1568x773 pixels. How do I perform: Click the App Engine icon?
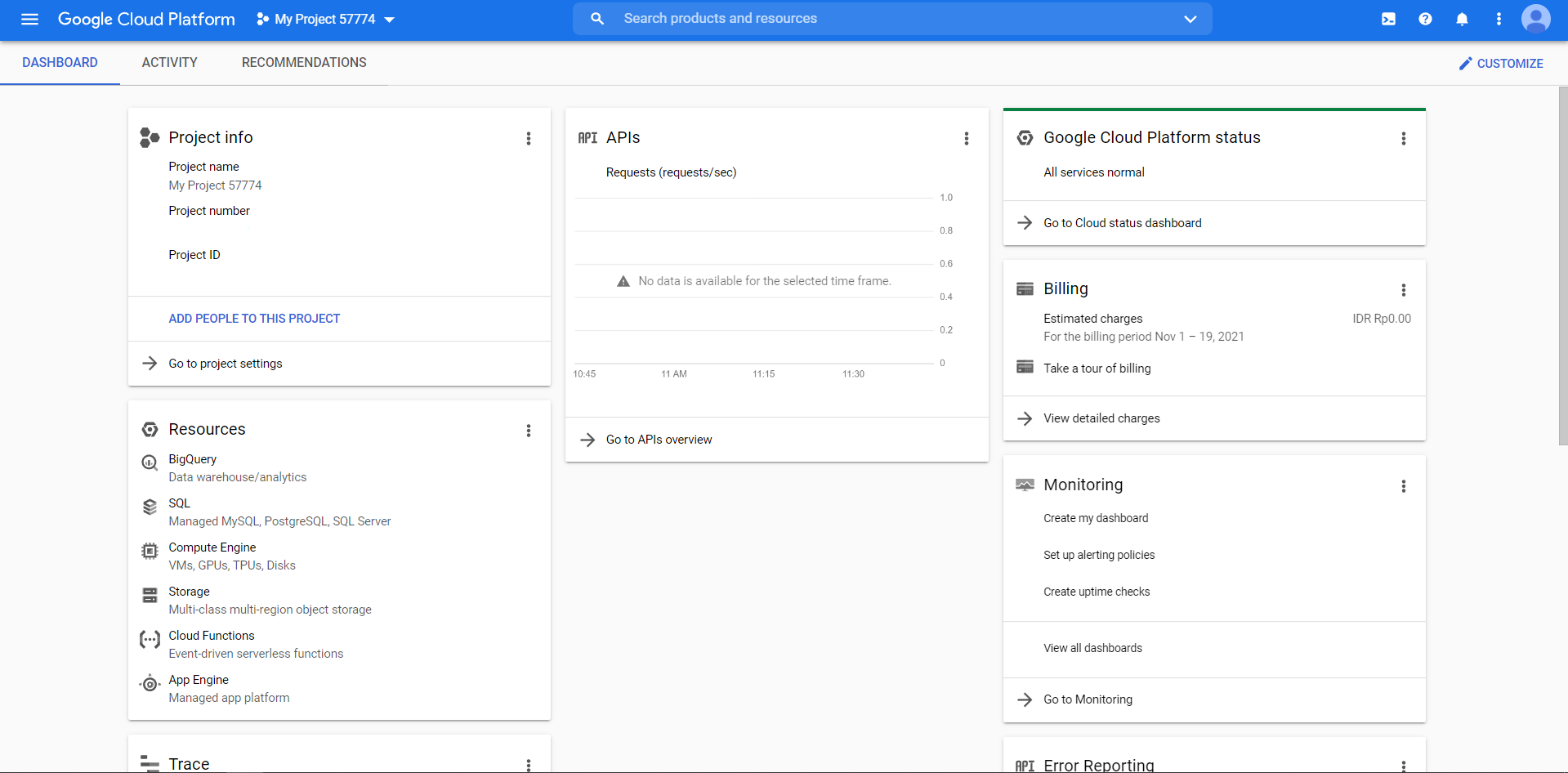[150, 683]
